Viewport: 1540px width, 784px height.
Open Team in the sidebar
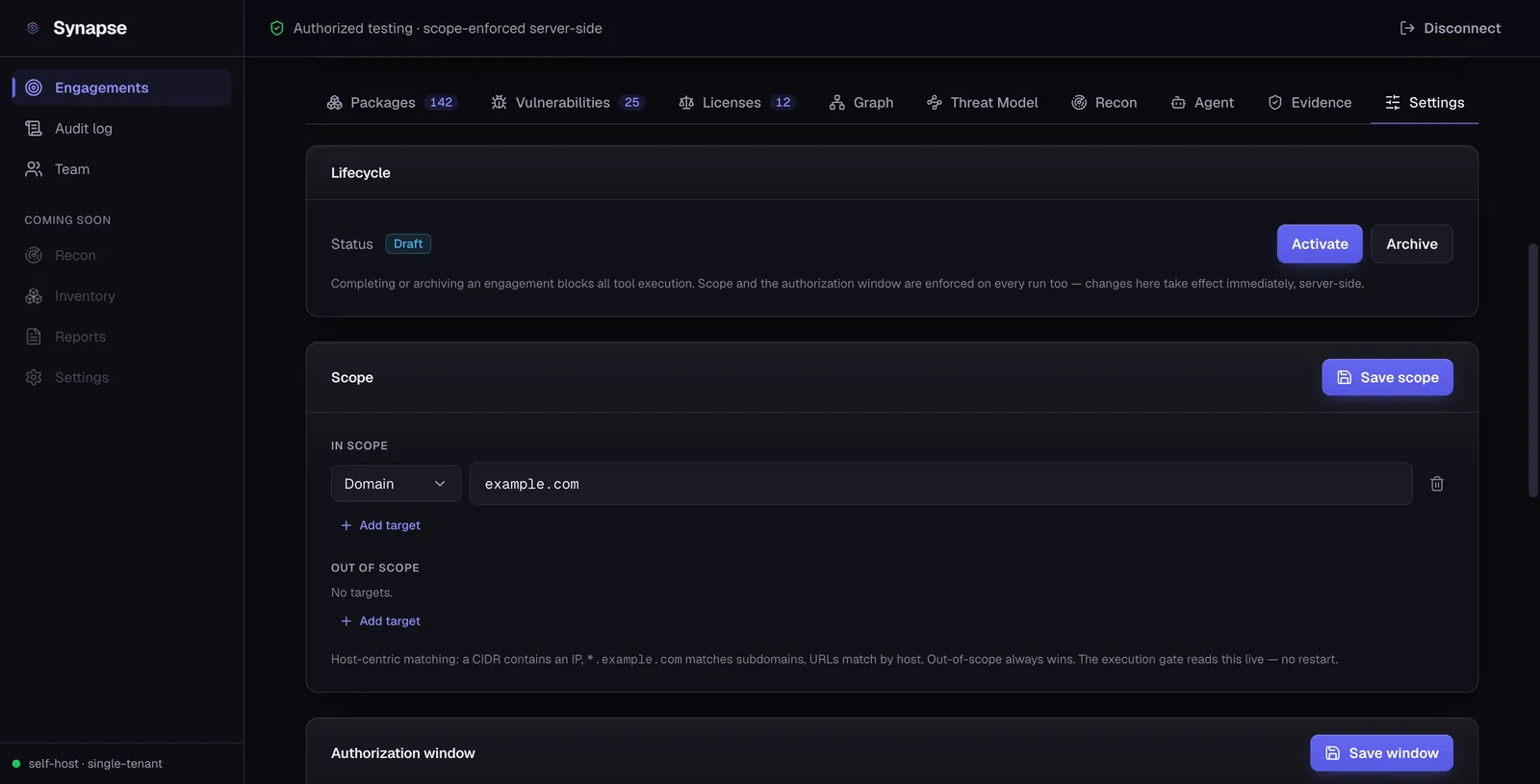tap(121, 169)
